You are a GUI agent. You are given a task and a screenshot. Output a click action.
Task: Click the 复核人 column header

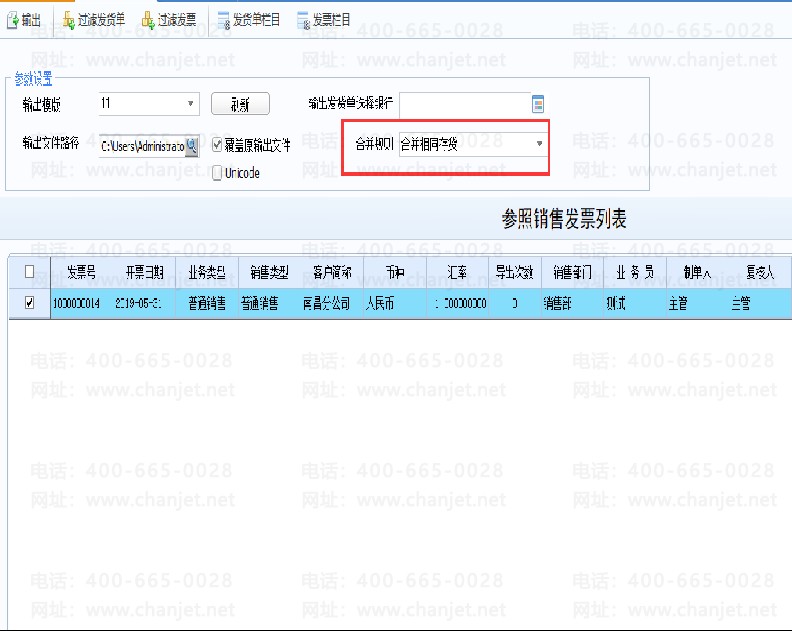[x=760, y=272]
